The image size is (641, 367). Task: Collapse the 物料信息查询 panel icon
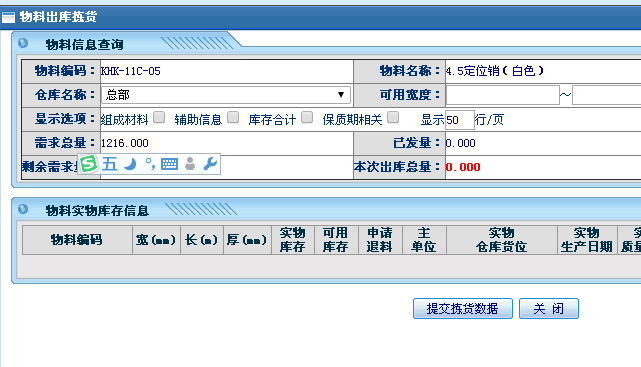point(23,43)
